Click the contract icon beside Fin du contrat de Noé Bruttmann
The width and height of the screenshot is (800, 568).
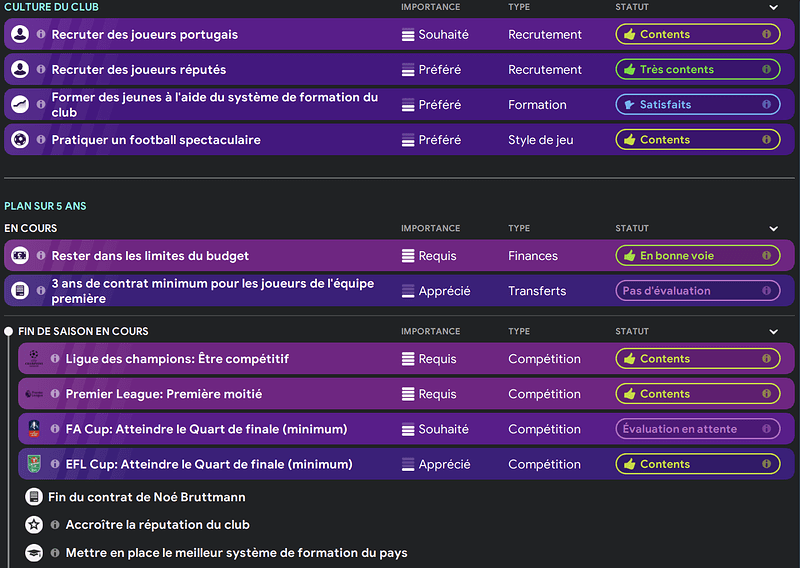pos(34,497)
